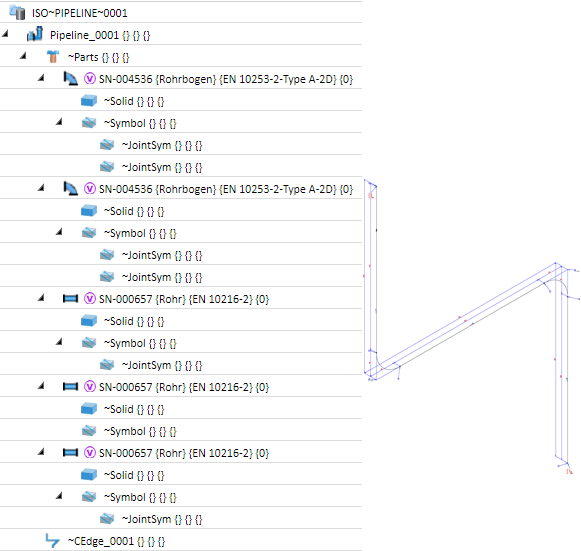Click the ~Symbol icon under second SN-000657

click(x=89, y=431)
